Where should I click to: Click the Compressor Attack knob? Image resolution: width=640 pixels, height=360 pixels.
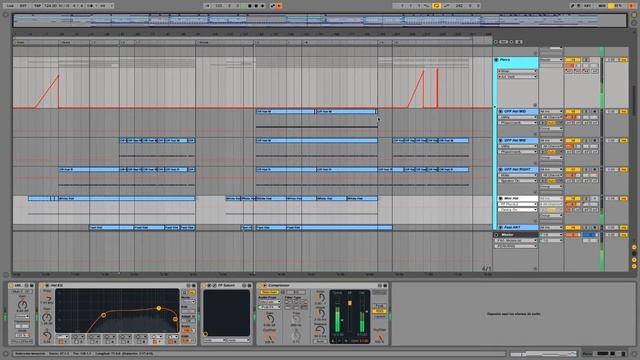[x=320, y=313]
